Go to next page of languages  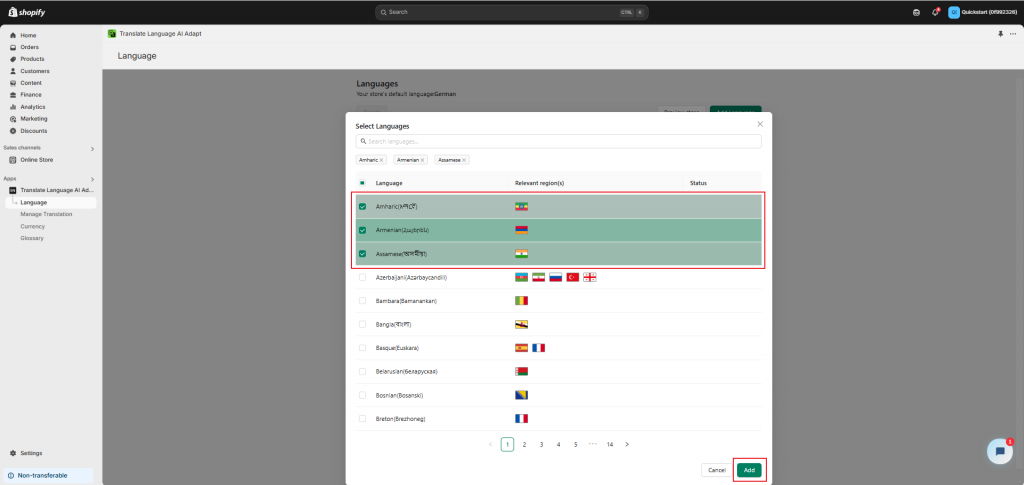tap(627, 444)
